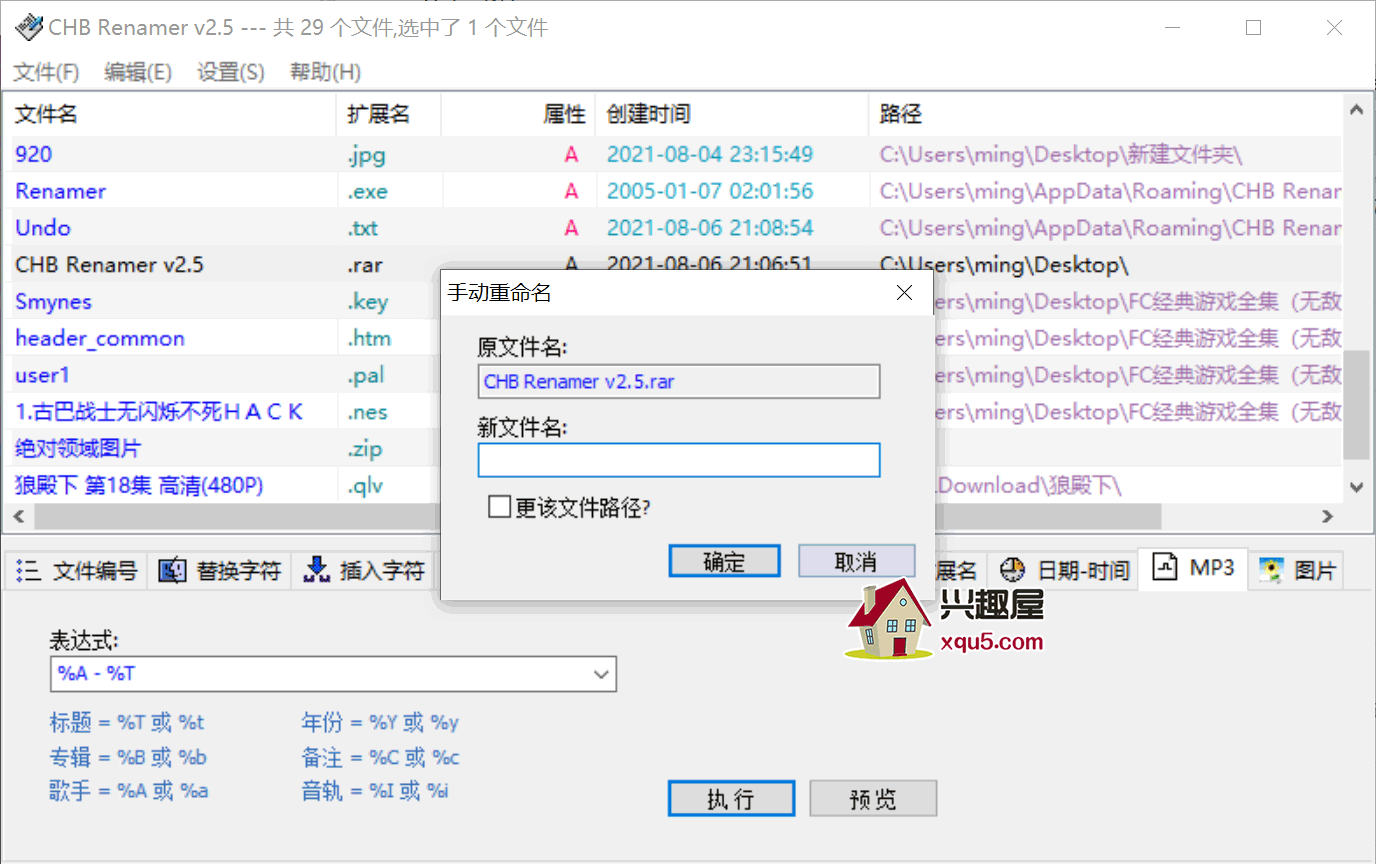Click the 日期-时间 clock icon
Viewport: 1376px width, 864px height.
pyautogui.click(x=1013, y=570)
